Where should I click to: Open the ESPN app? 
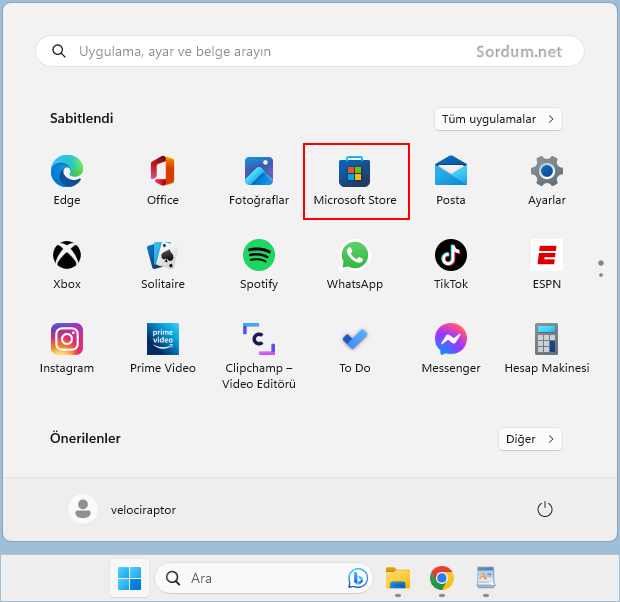(x=547, y=264)
